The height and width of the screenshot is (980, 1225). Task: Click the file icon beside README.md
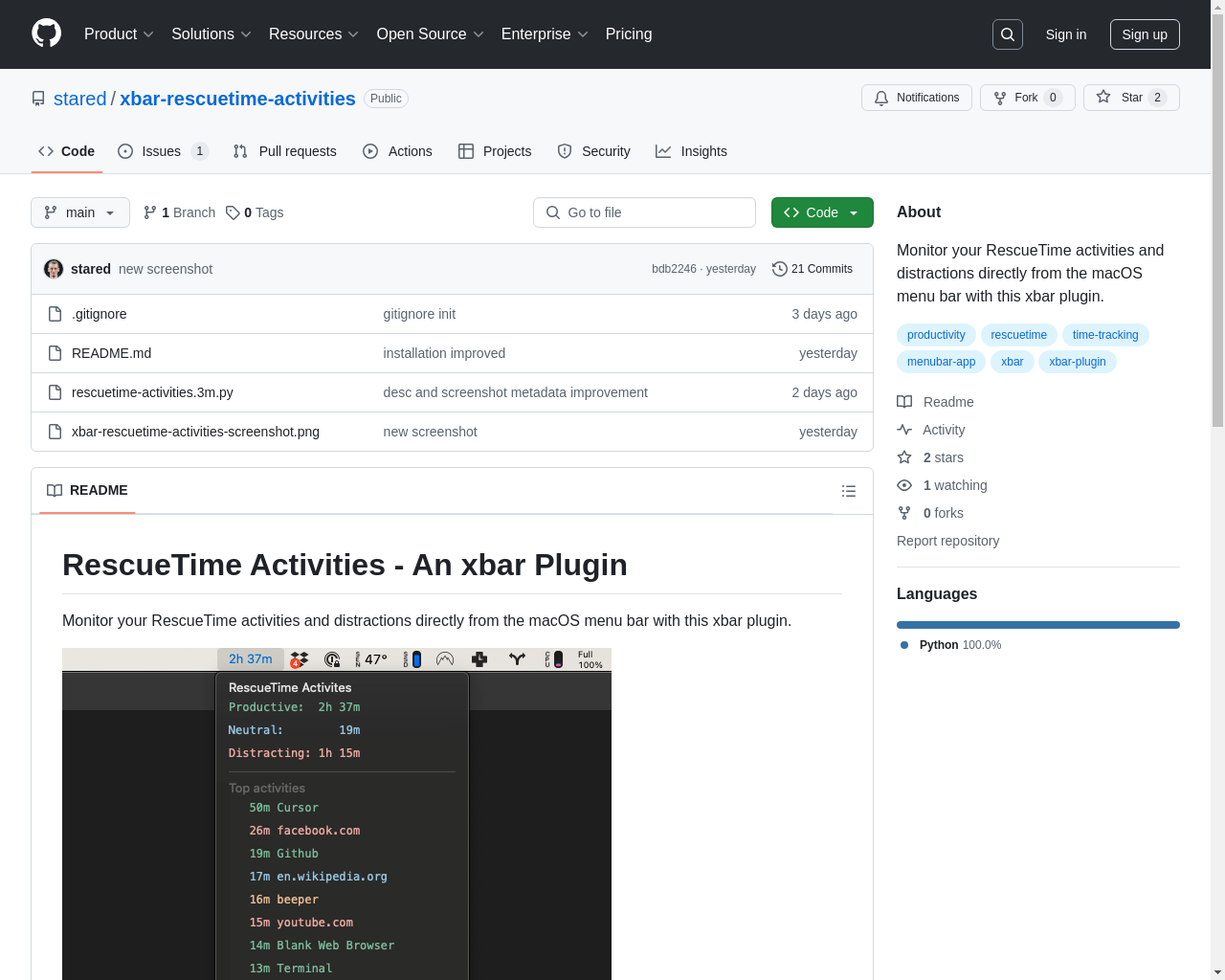click(55, 353)
